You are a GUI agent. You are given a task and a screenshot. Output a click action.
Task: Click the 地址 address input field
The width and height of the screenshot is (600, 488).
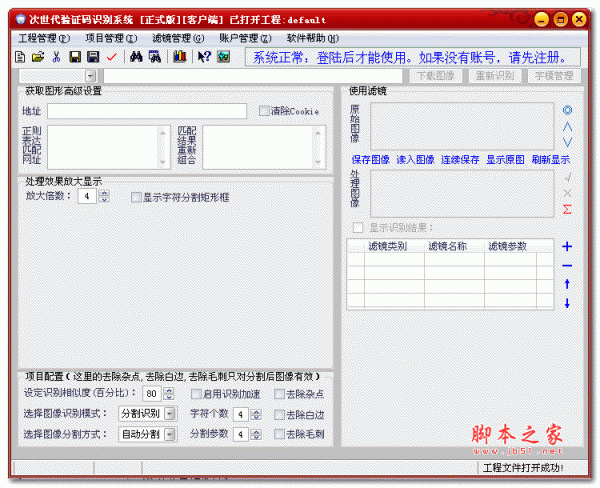pos(147,111)
